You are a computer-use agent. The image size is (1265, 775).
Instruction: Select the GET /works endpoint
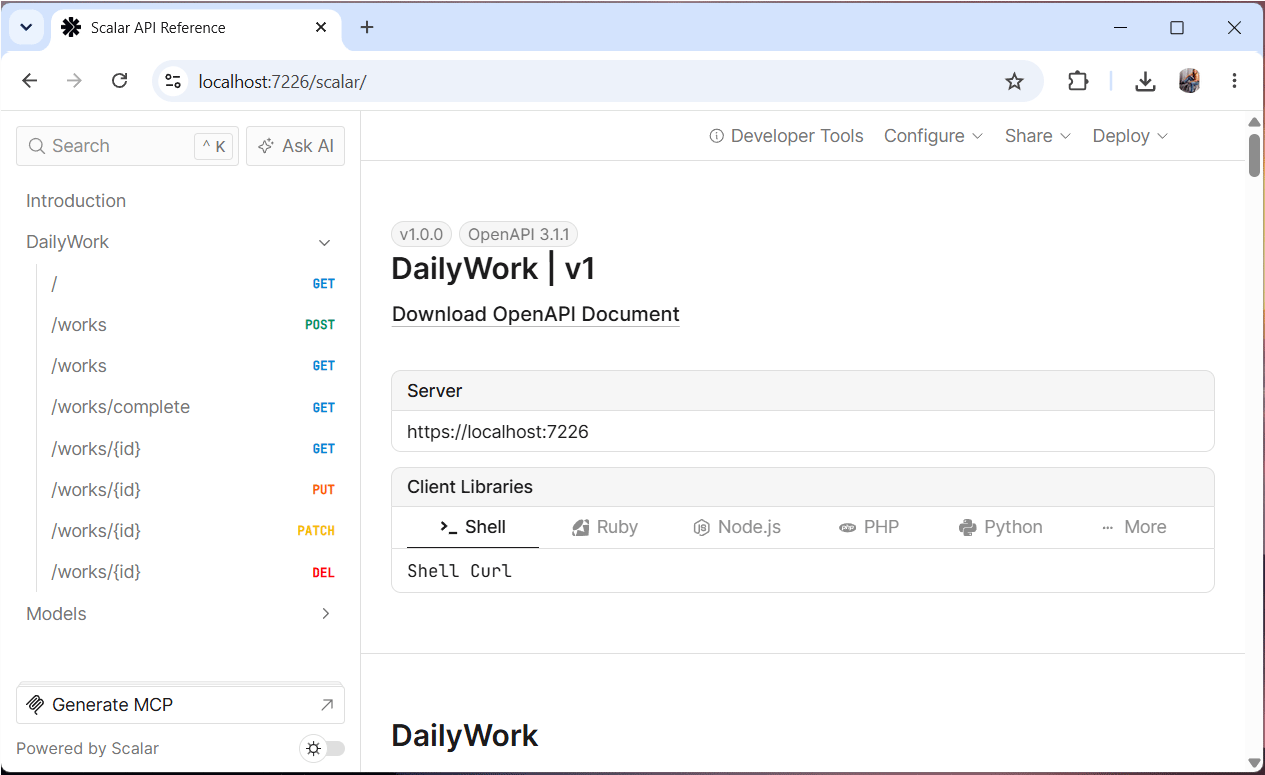tap(193, 366)
